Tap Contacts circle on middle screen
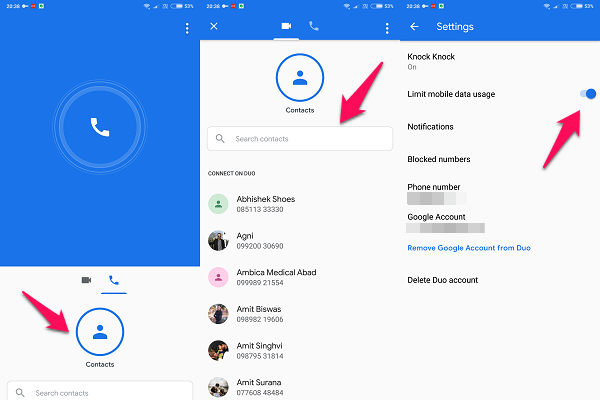The width and height of the screenshot is (600, 400). tap(300, 78)
